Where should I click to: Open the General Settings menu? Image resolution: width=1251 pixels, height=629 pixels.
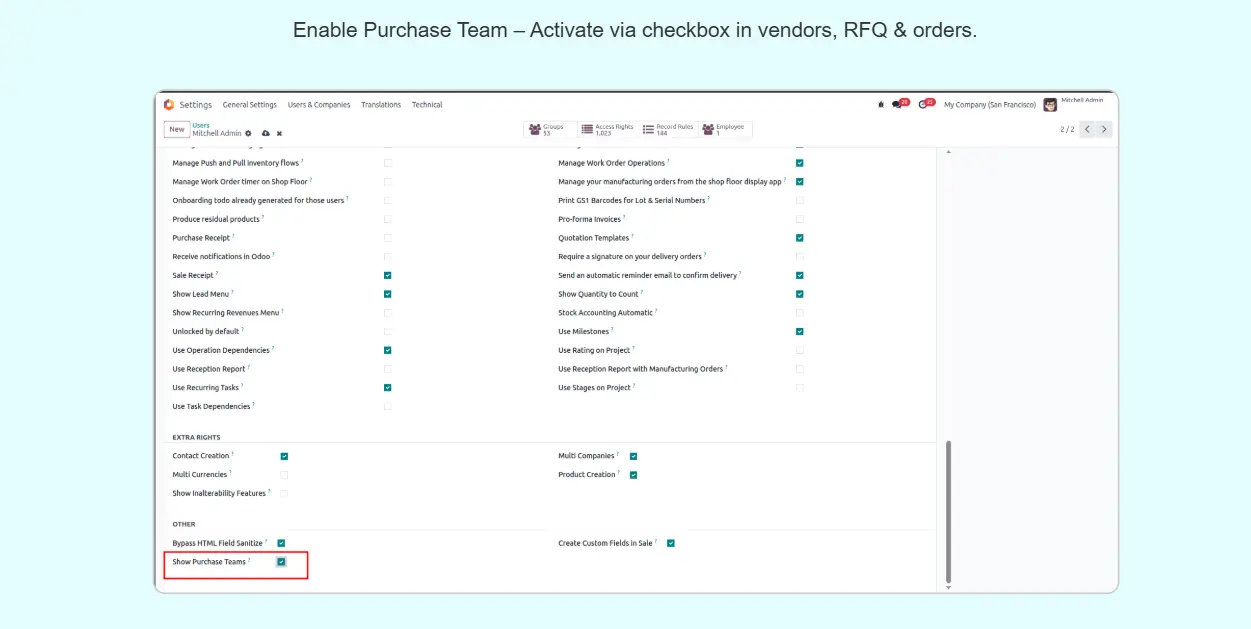(249, 105)
